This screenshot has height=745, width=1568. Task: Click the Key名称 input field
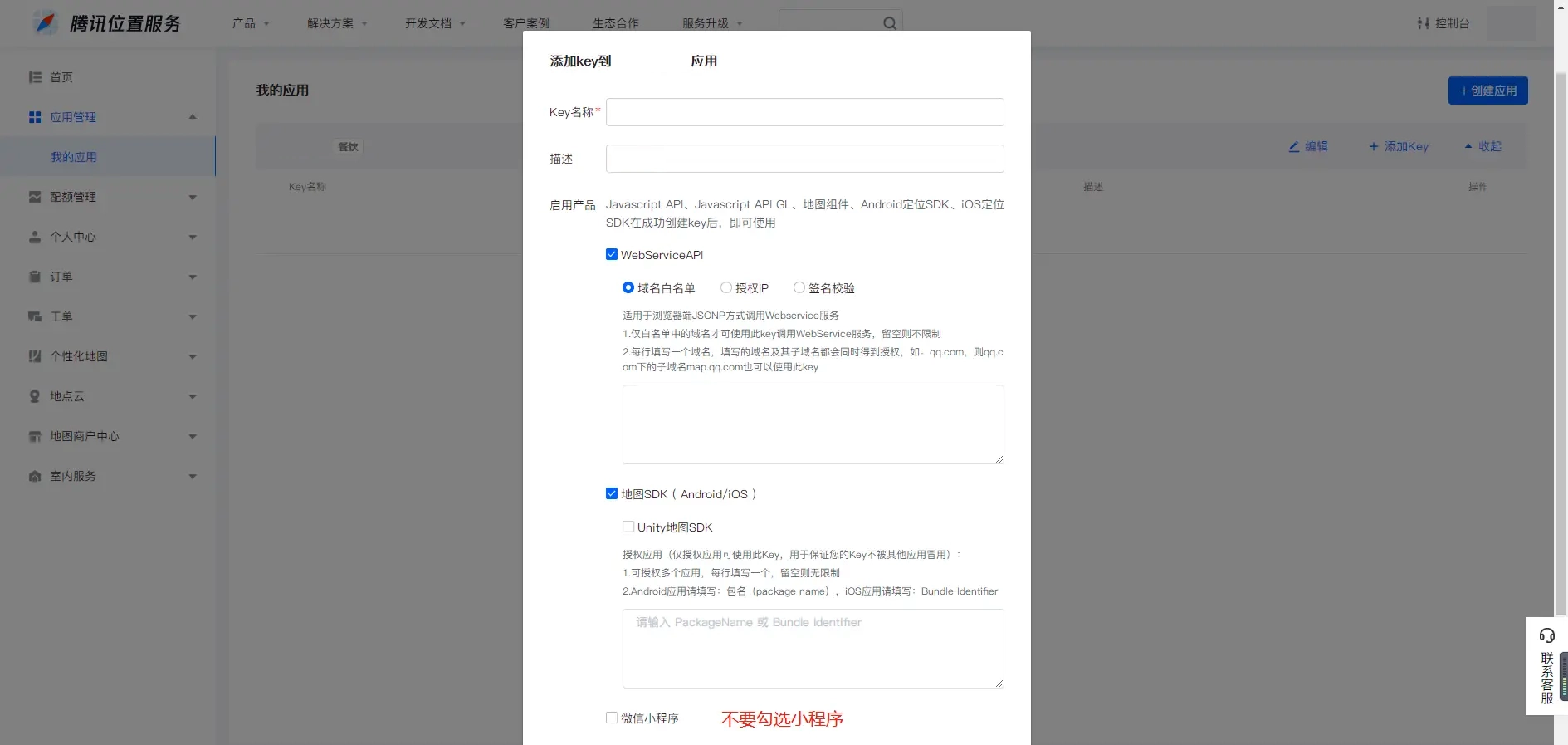click(804, 112)
